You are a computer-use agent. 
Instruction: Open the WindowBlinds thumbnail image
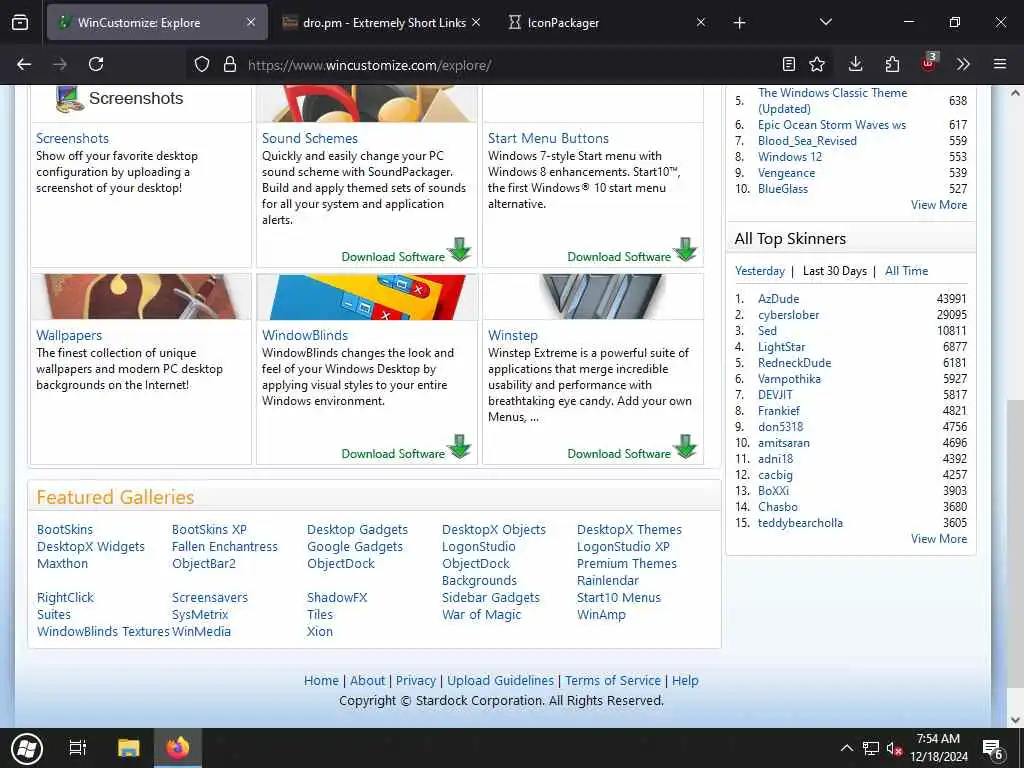pyautogui.click(x=367, y=296)
